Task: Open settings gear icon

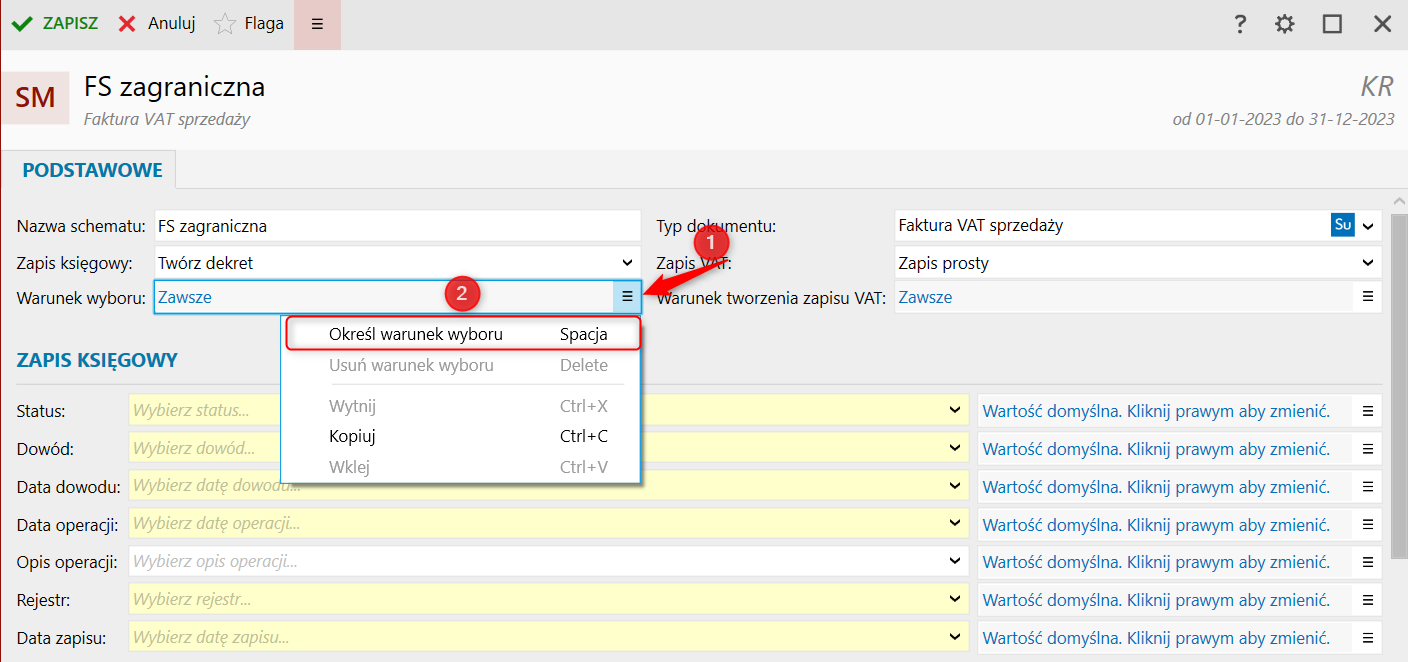Action: pos(1285,24)
